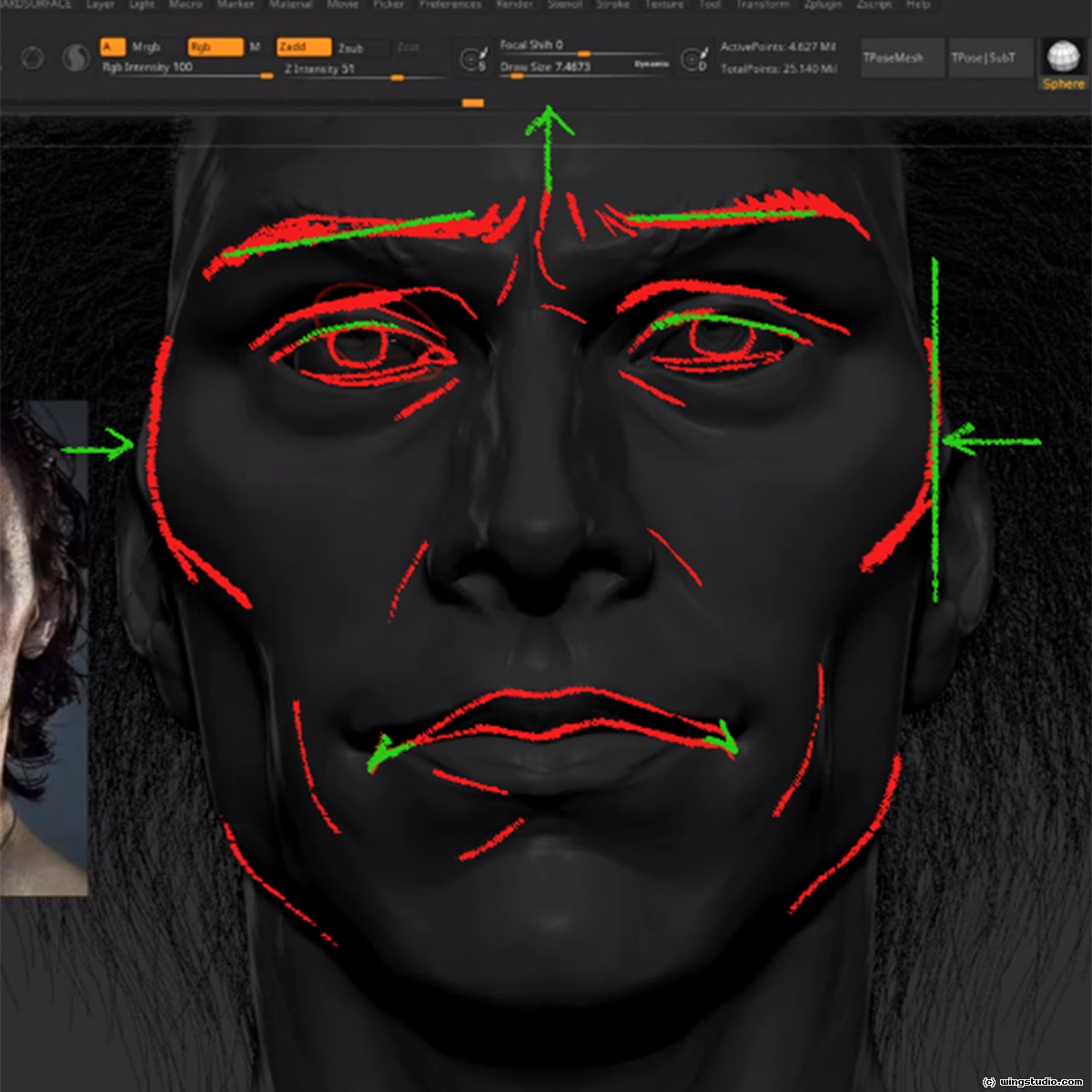Expand the Transform palette menu
The height and width of the screenshot is (1092, 1092).
(763, 5)
